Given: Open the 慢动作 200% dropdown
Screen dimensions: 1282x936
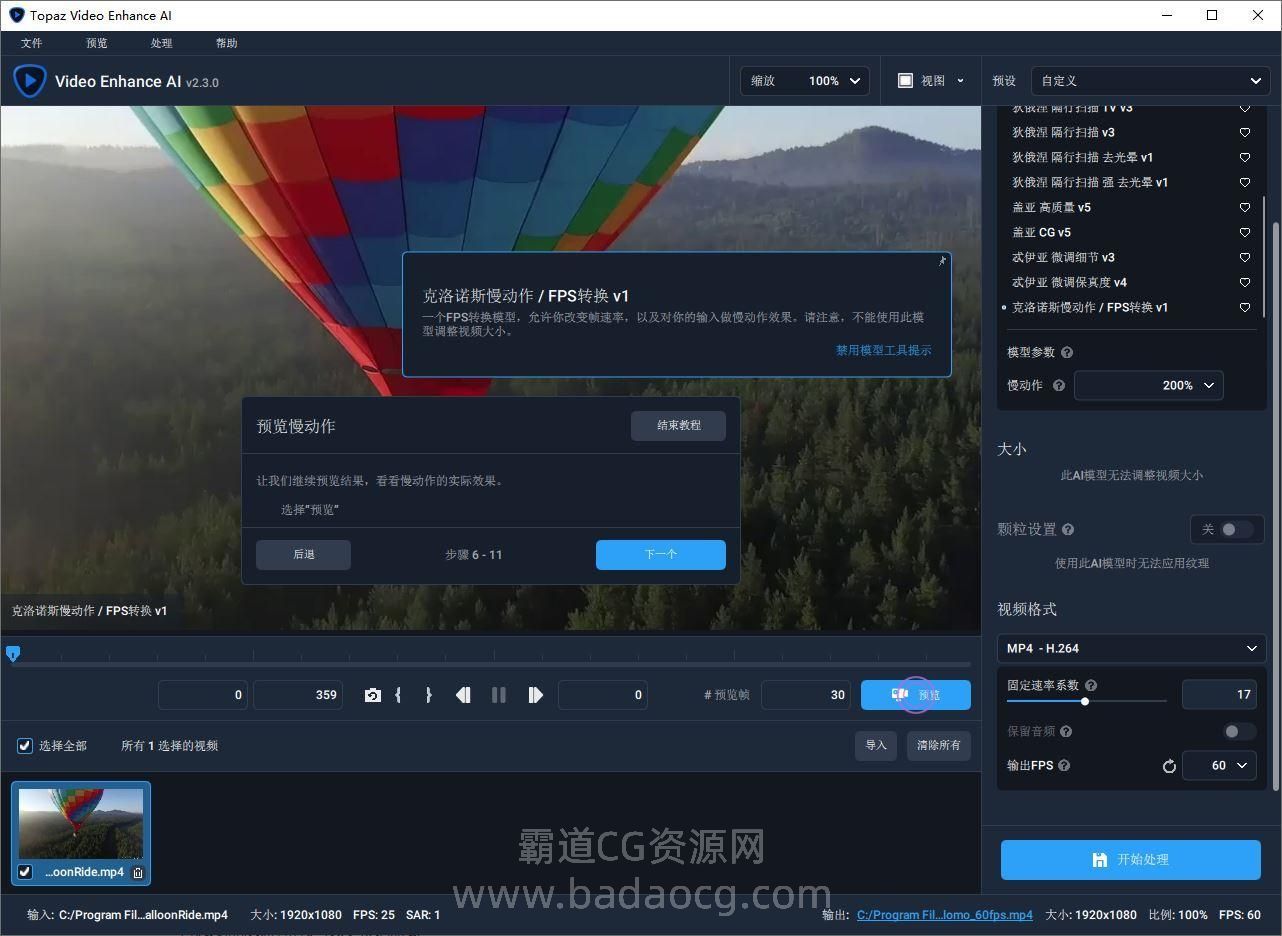Looking at the screenshot, I should [1149, 385].
